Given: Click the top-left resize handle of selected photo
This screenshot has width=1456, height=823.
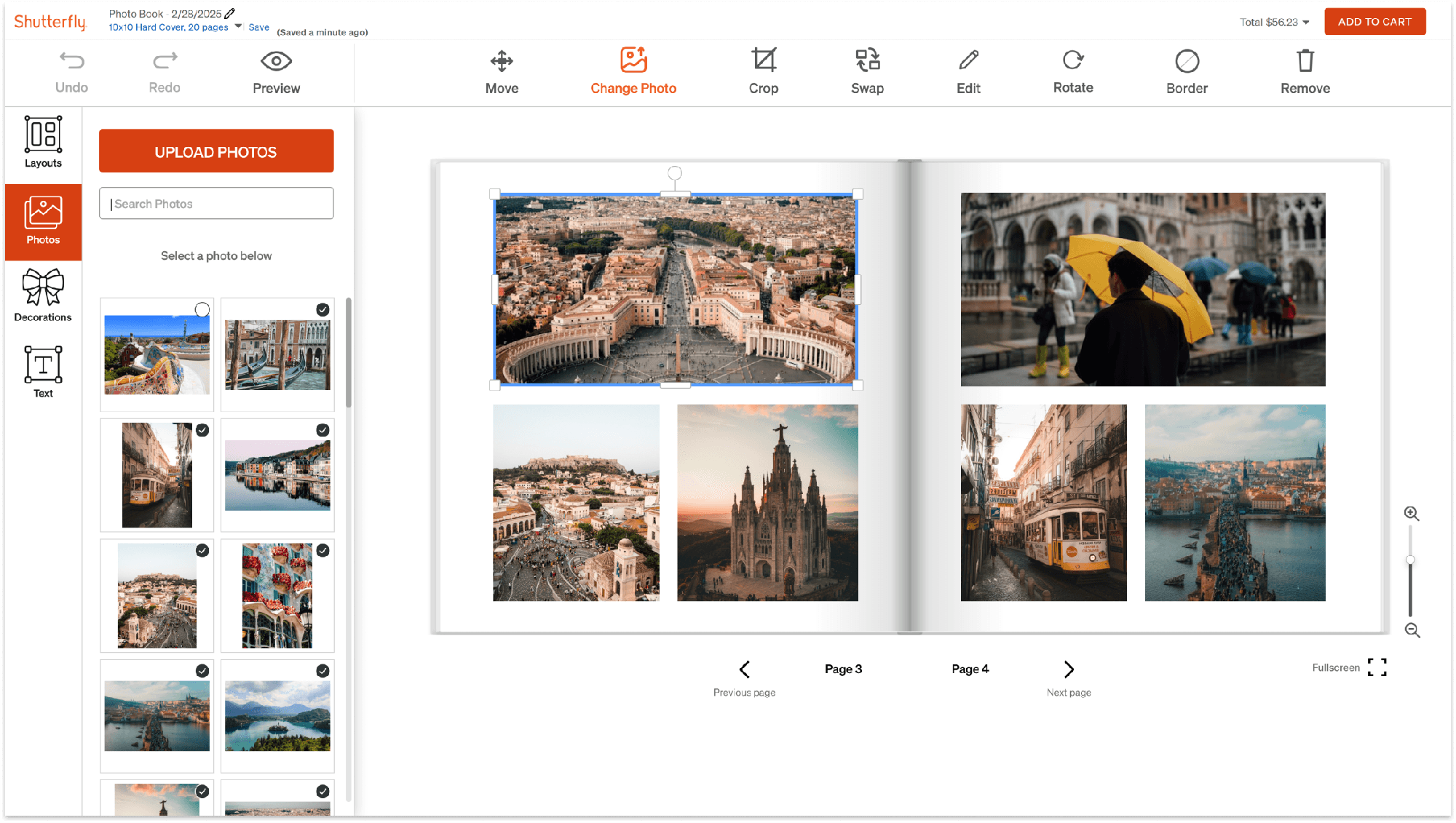Looking at the screenshot, I should point(495,194).
